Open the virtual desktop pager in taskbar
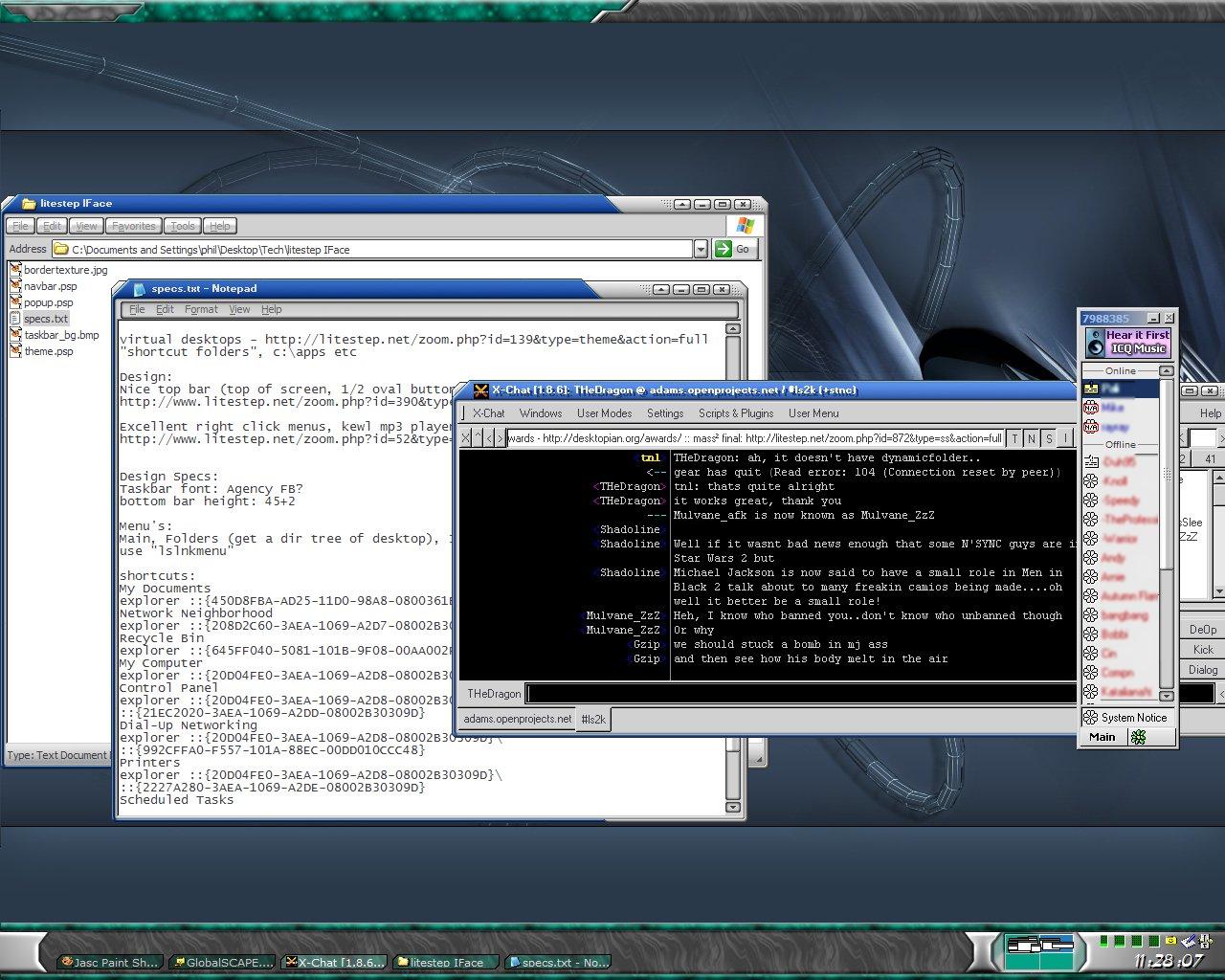This screenshot has width=1225, height=980. [x=1039, y=951]
